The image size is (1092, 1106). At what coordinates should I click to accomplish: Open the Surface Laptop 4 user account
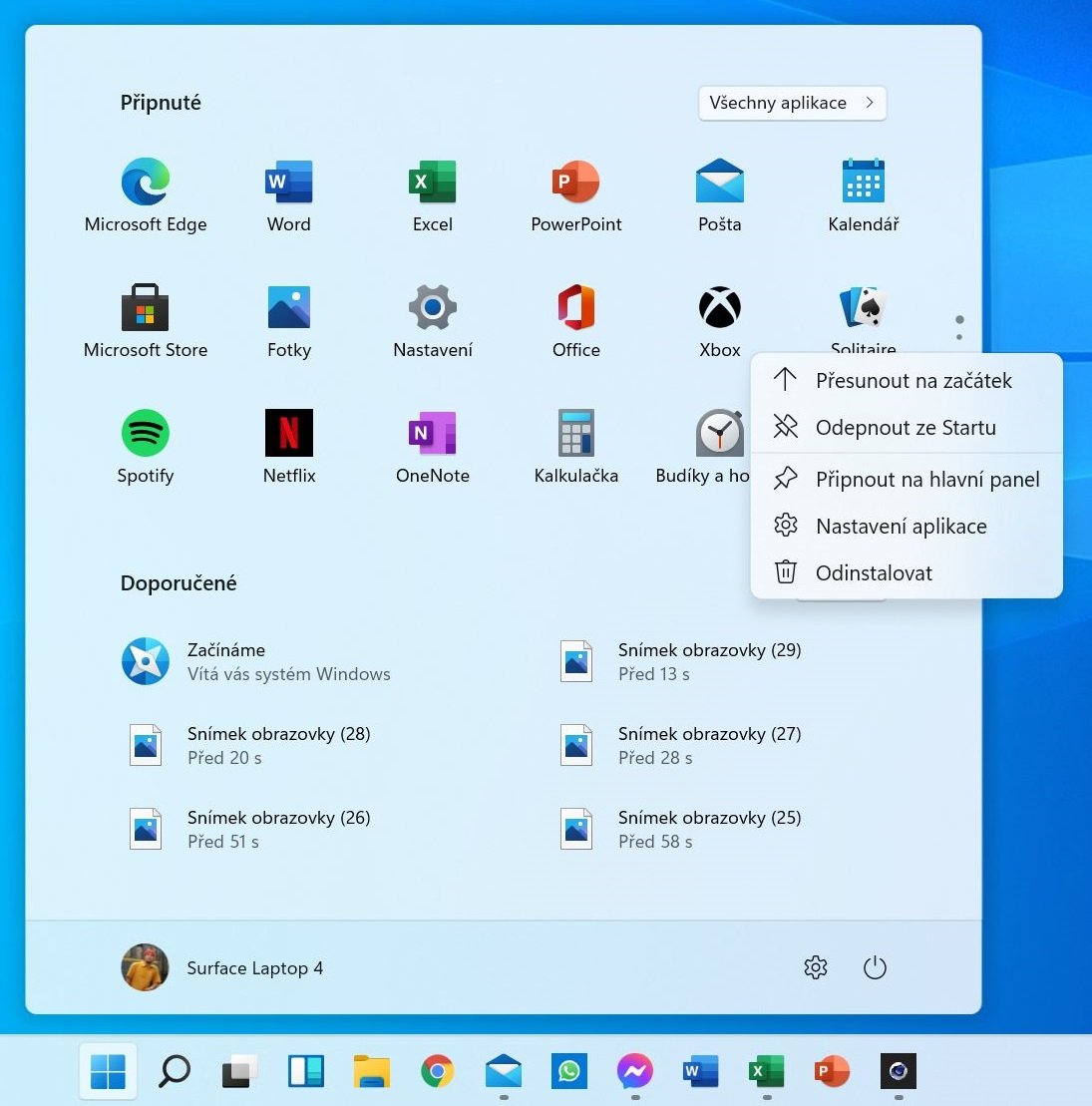(x=222, y=967)
